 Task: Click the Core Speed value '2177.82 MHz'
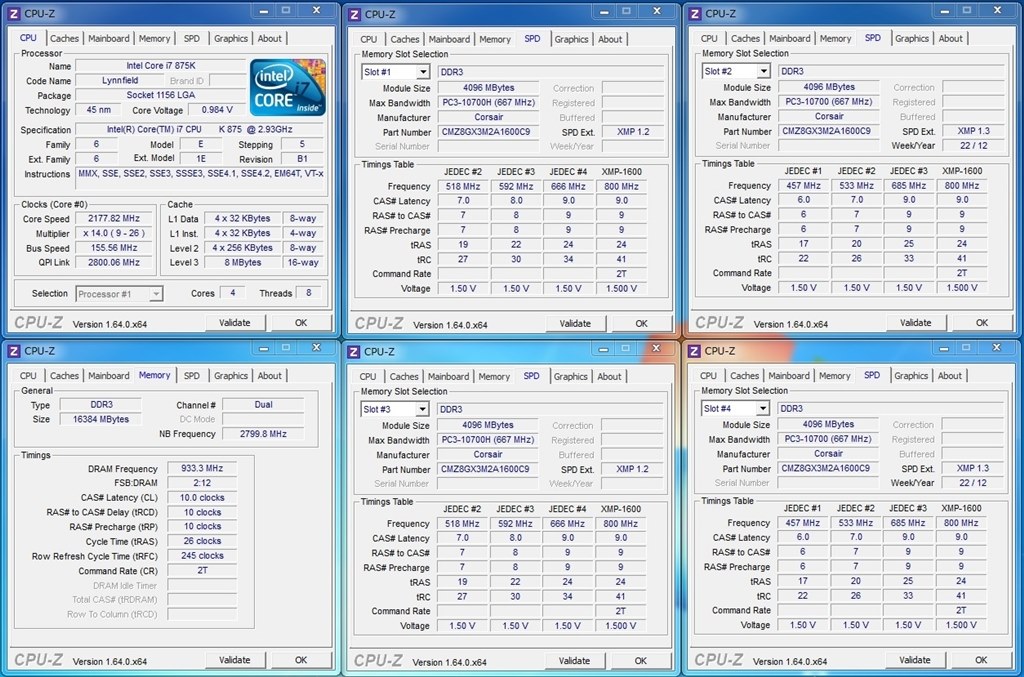point(114,219)
